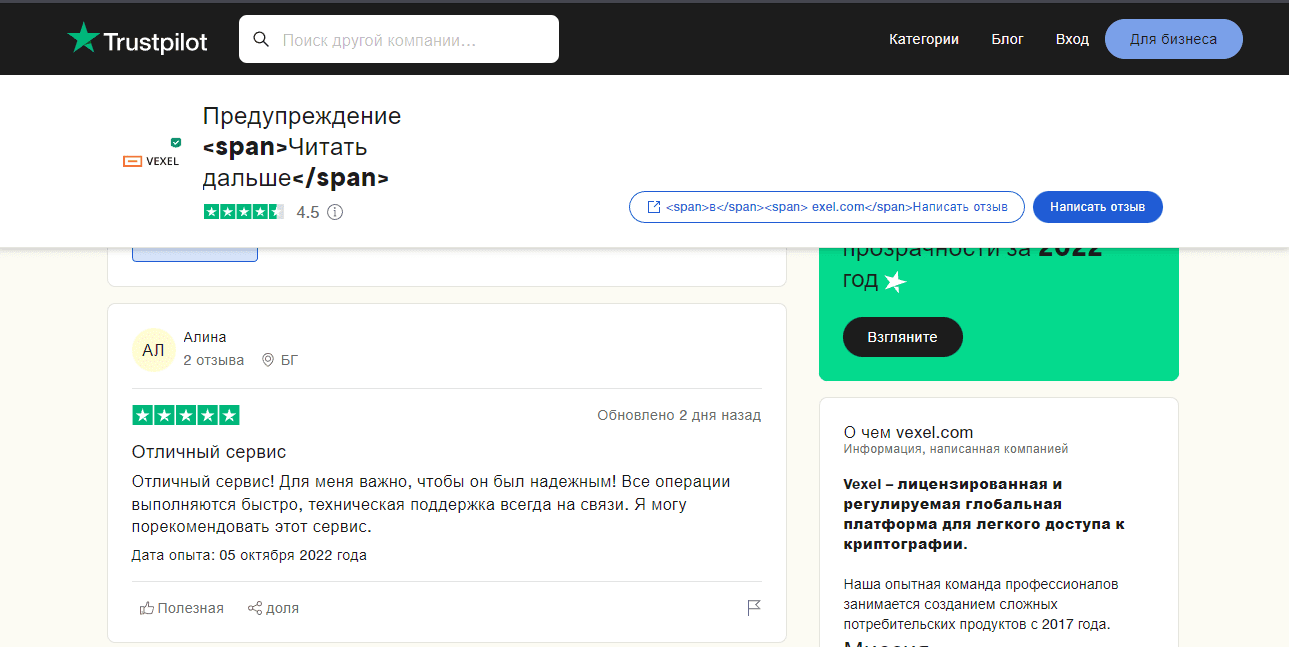This screenshot has height=647, width=1289.
Task: Open the rating info tooltip icon next to 4.5
Action: pos(333,212)
